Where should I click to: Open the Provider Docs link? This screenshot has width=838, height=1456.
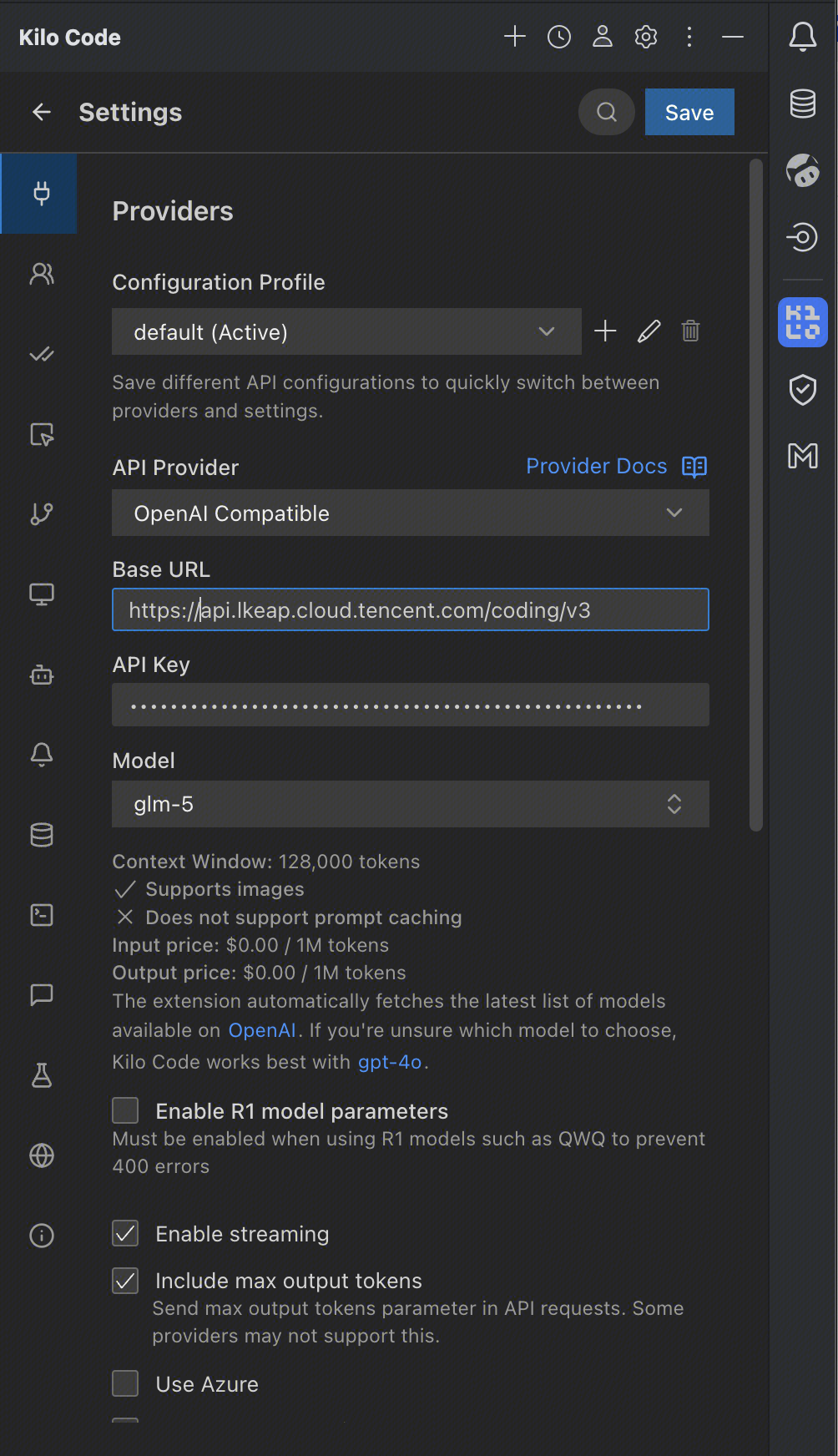point(597,466)
